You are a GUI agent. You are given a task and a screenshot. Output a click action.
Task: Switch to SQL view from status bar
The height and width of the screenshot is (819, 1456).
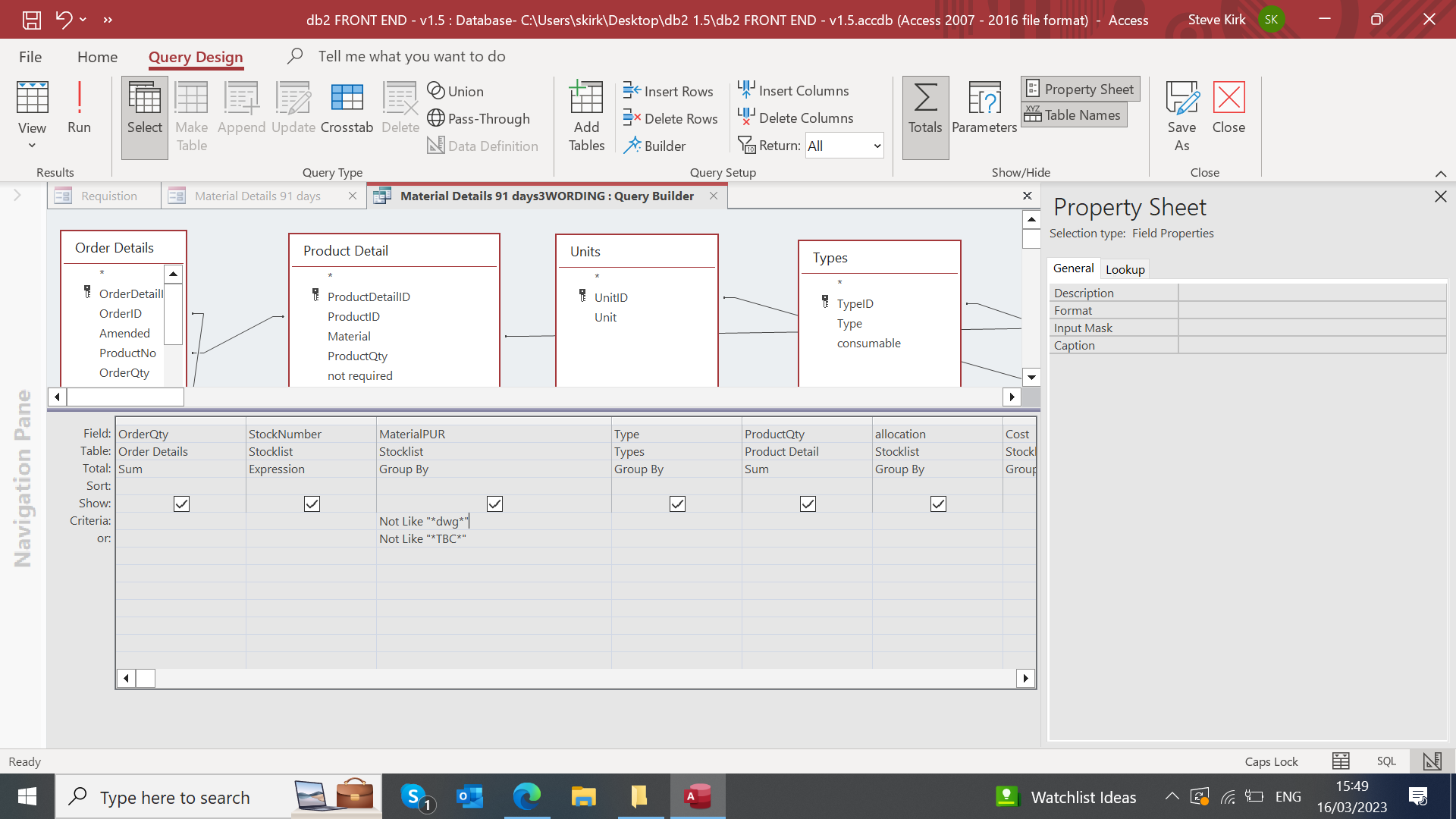click(x=1386, y=761)
